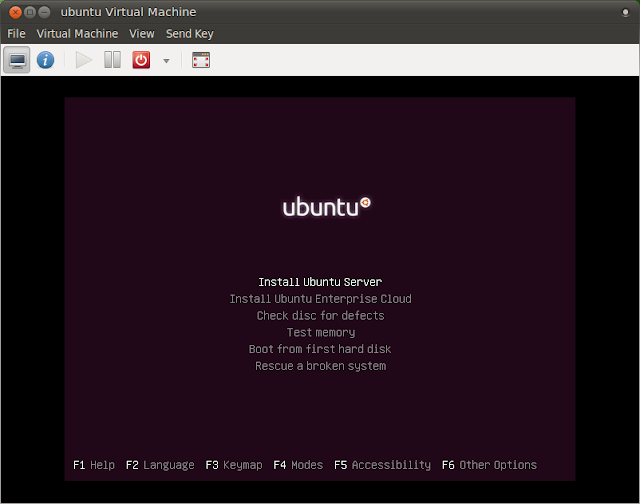
Task: Open the File menu
Action: point(16,33)
